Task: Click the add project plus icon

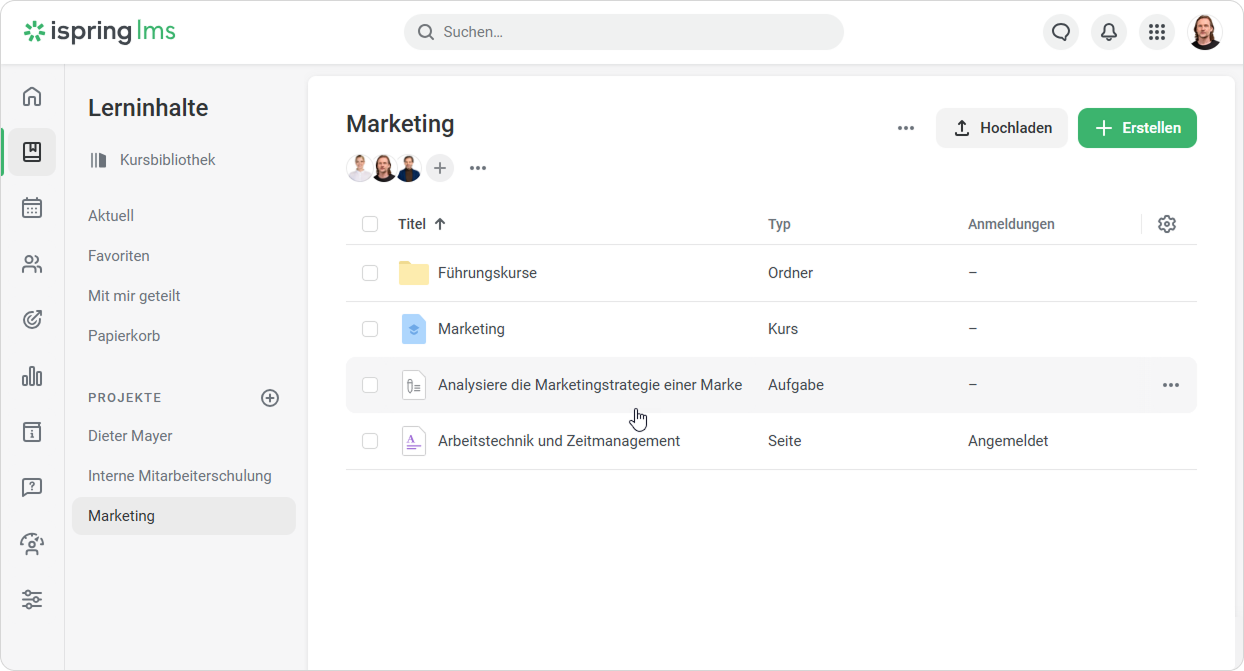Action: [x=270, y=398]
